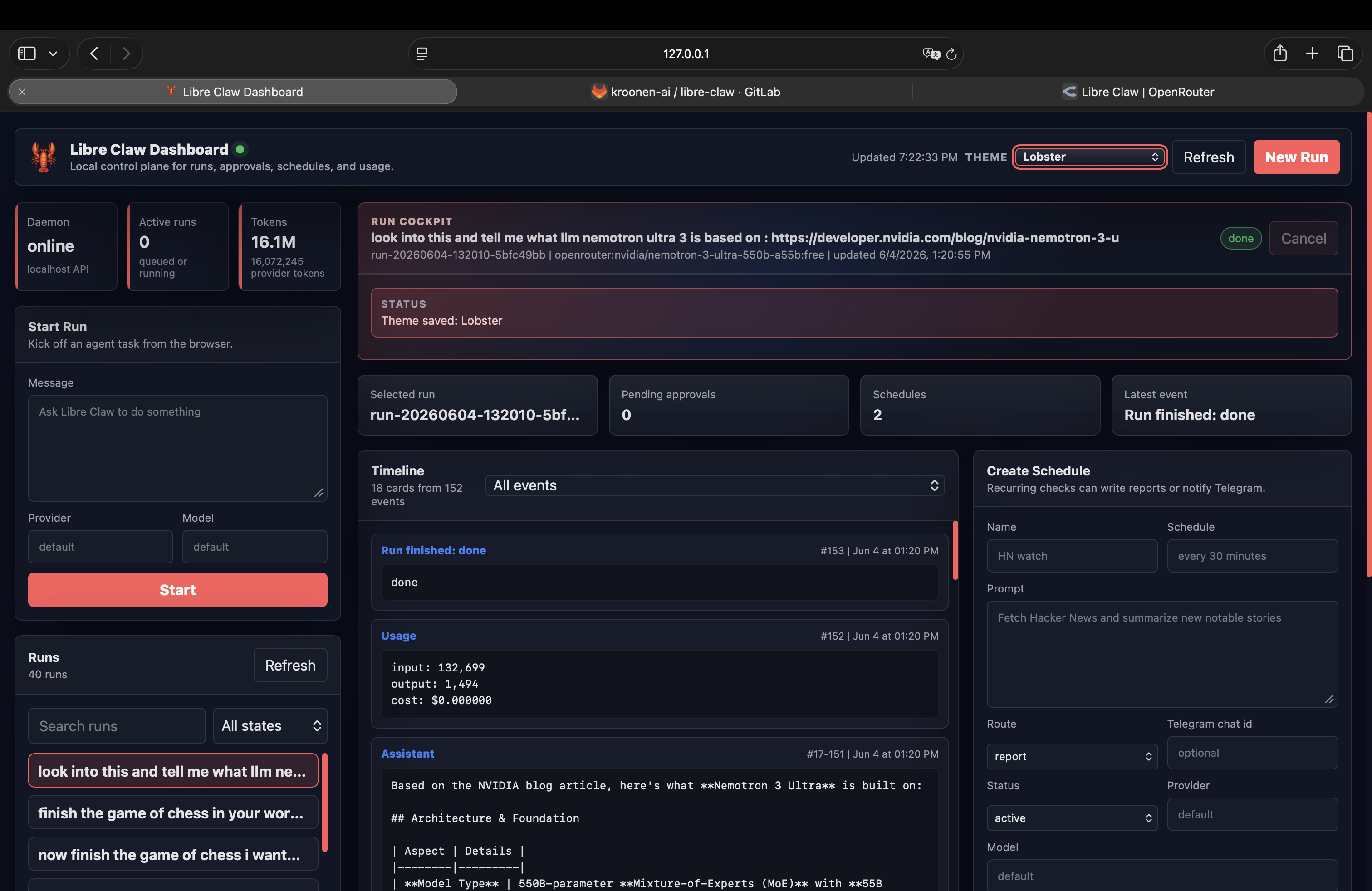
Task: Go back with the back arrow
Action: coord(94,54)
